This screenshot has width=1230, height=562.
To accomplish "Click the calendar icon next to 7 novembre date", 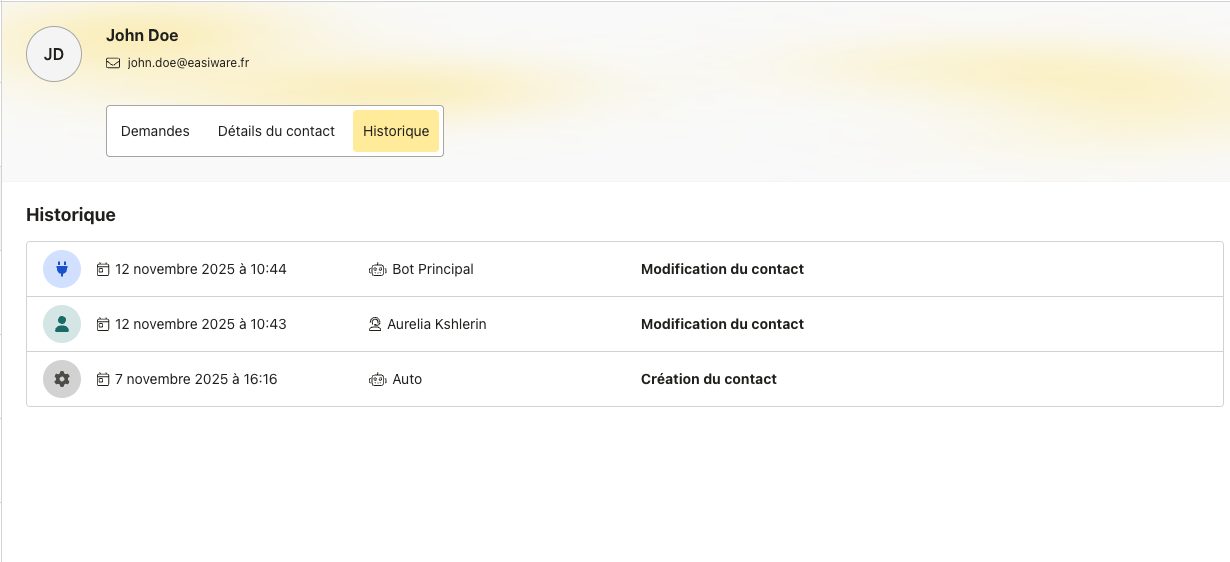I will [102, 379].
